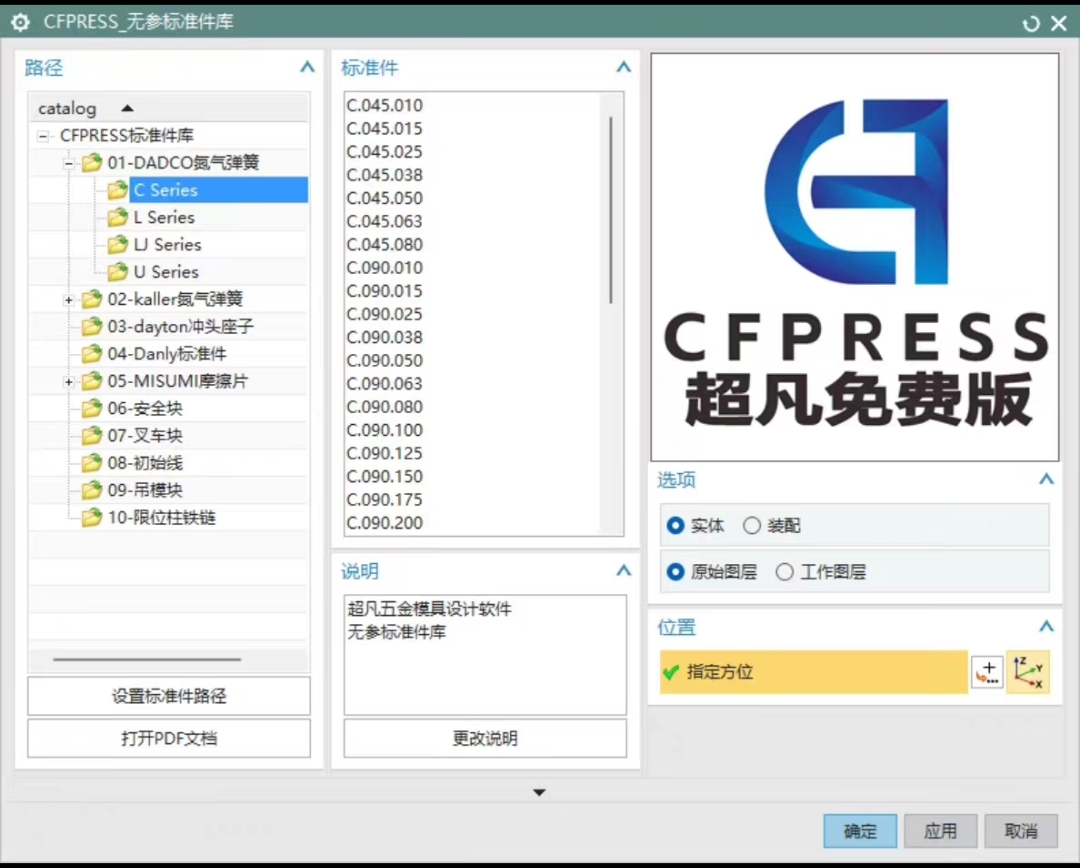
Task: Click 打开PDF文档 button
Action: (x=169, y=738)
